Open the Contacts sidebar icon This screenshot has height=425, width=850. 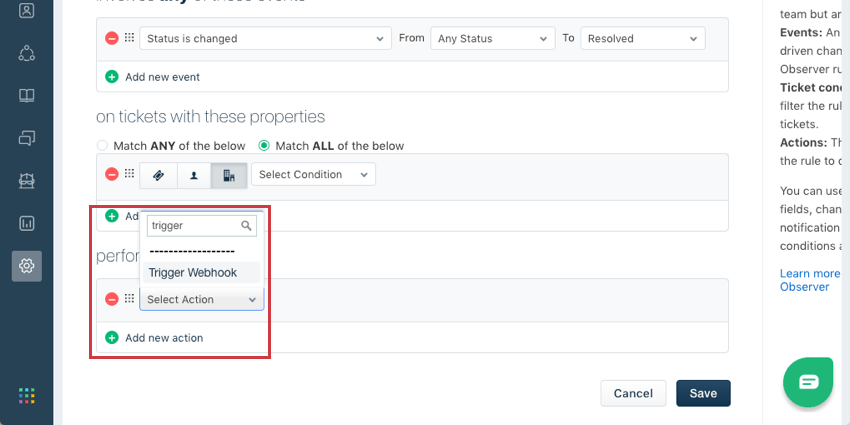pos(26,11)
